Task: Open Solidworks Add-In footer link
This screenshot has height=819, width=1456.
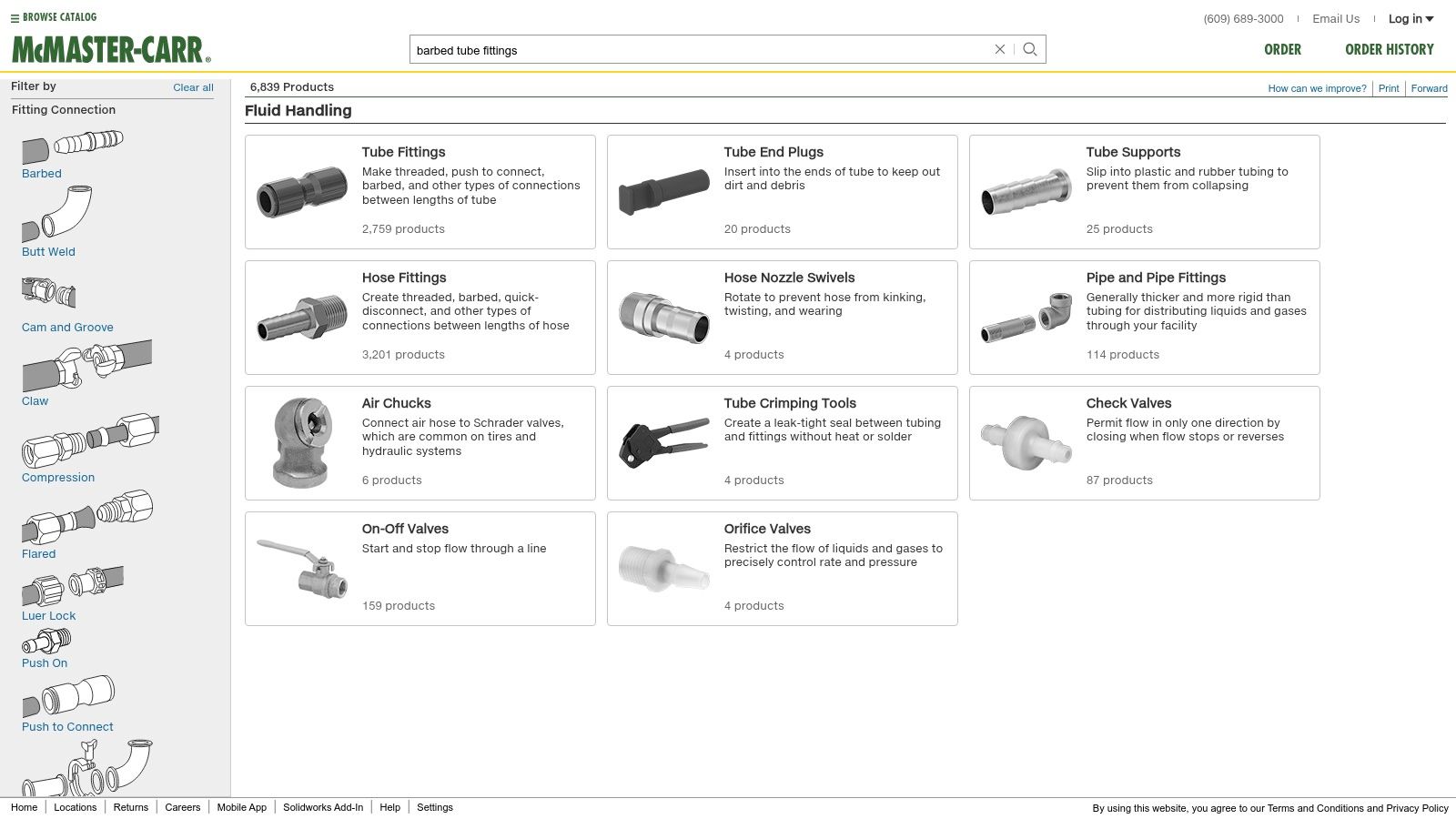Action: pyautogui.click(x=323, y=807)
